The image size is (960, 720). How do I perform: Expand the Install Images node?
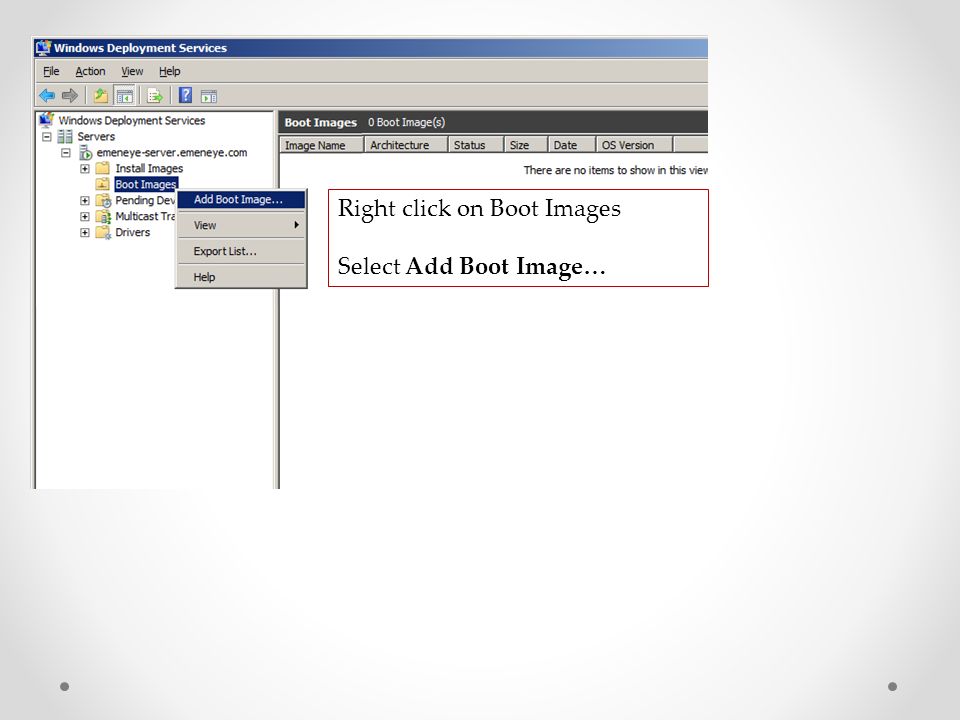(x=84, y=168)
